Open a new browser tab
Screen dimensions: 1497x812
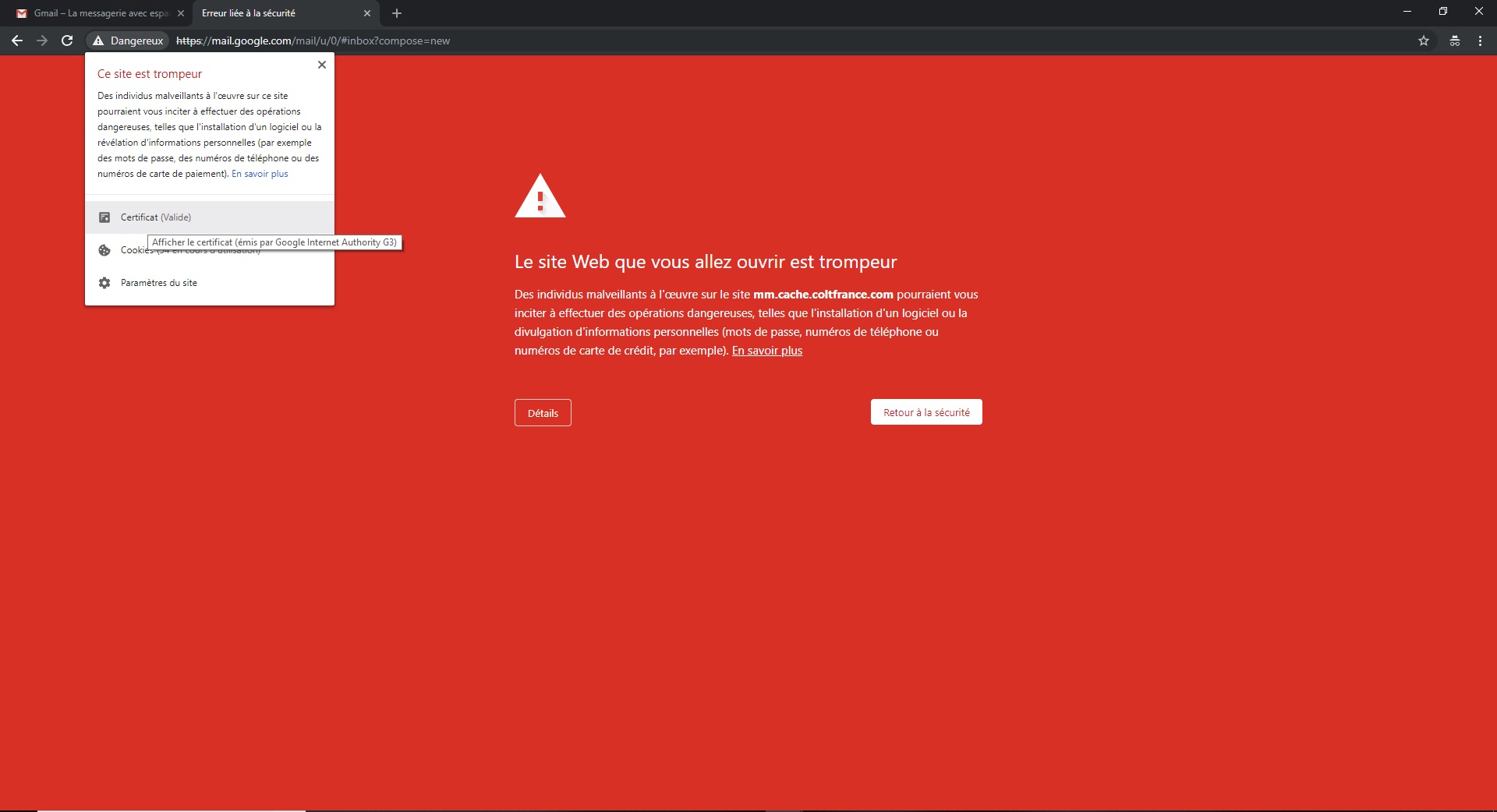(396, 13)
